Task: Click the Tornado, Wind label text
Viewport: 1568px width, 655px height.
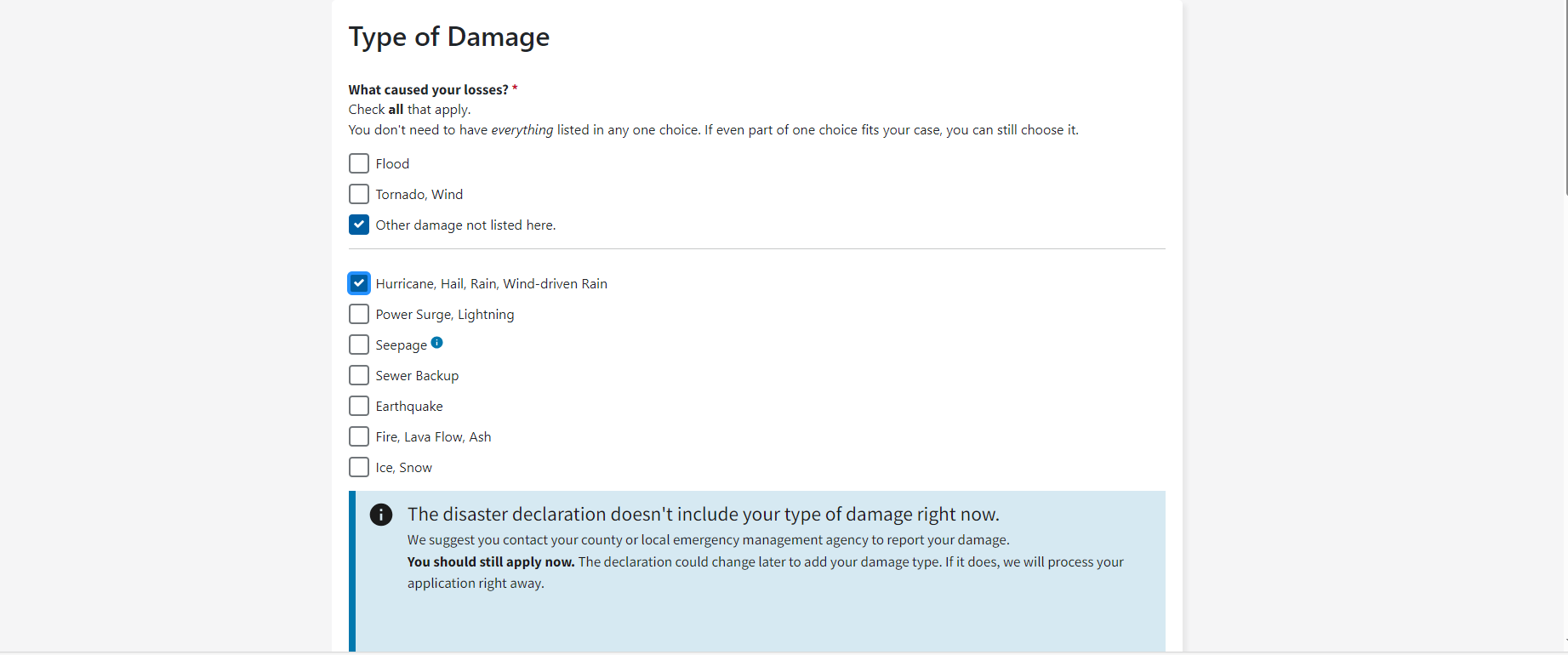Action: click(419, 195)
